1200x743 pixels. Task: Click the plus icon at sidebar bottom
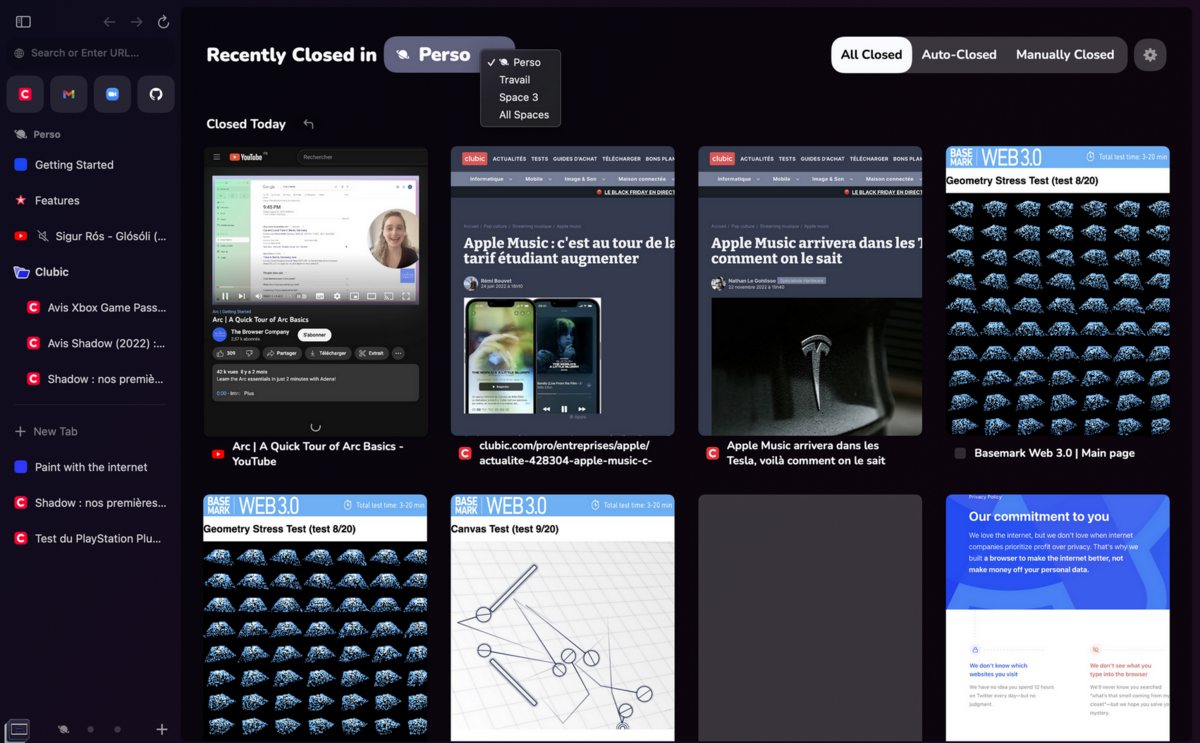162,730
